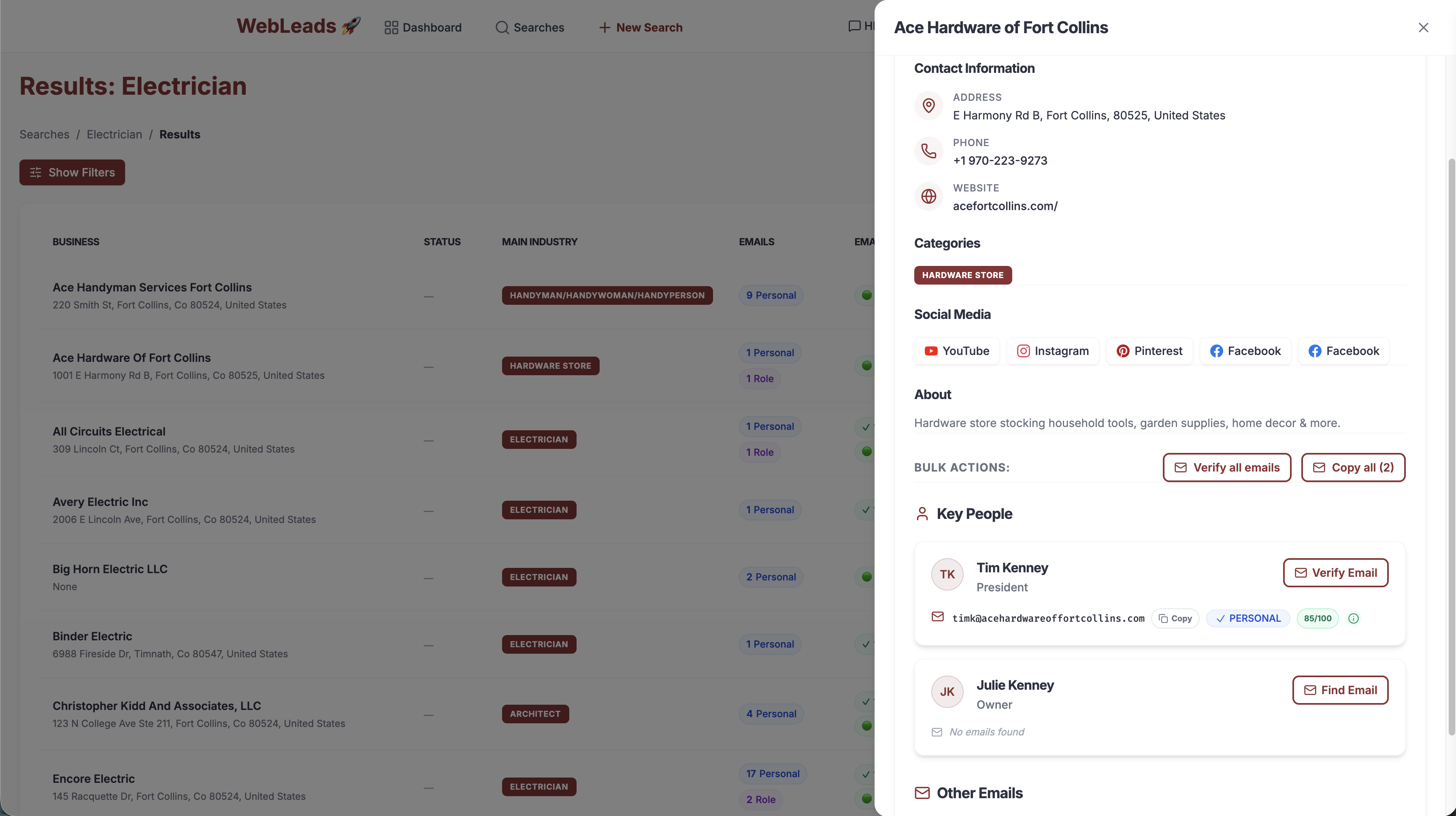Open the Instagram social media link
This screenshot has width=1456, height=816.
(x=1052, y=351)
